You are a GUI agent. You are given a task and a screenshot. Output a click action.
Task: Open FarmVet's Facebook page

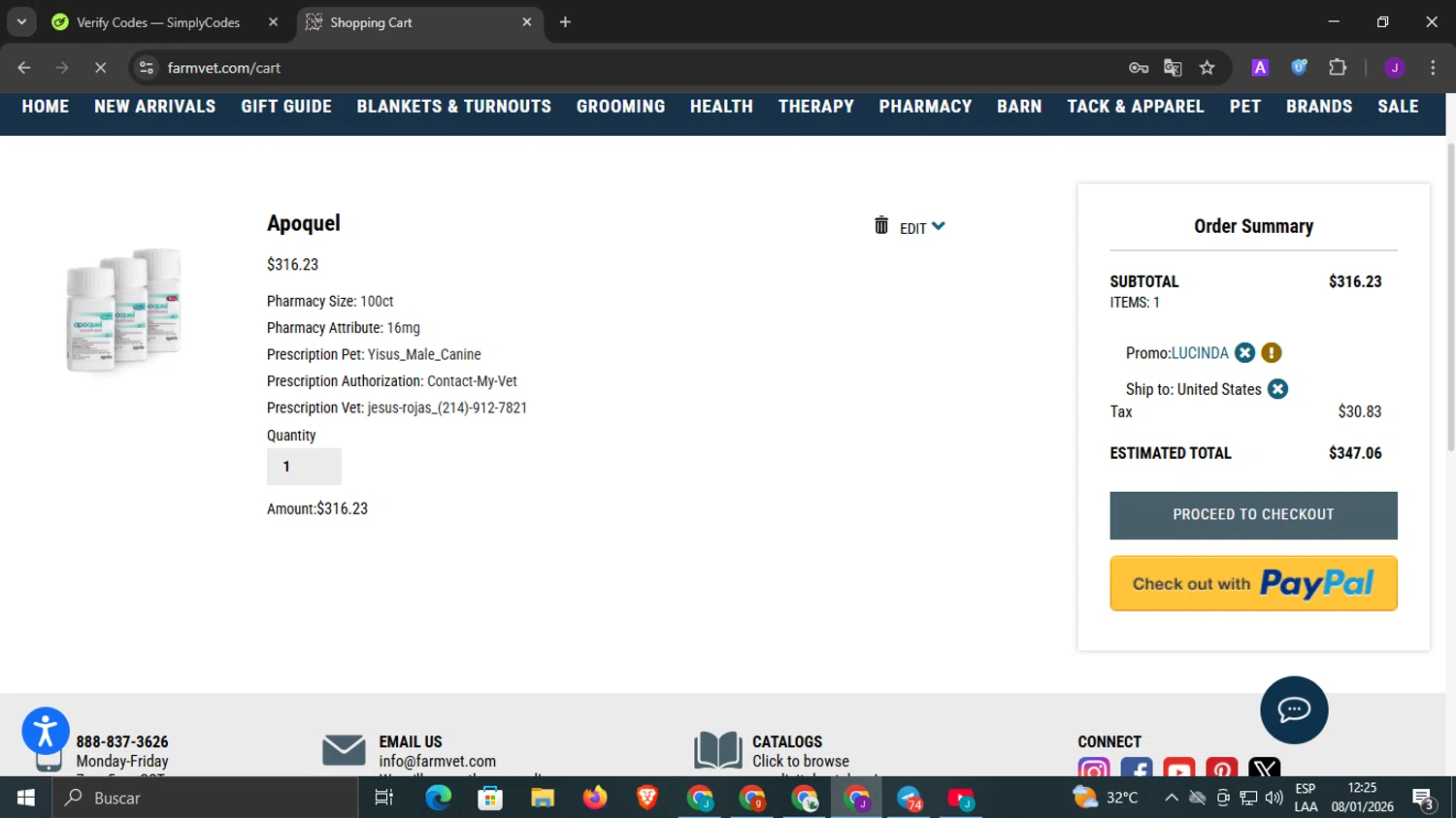[x=1137, y=767]
